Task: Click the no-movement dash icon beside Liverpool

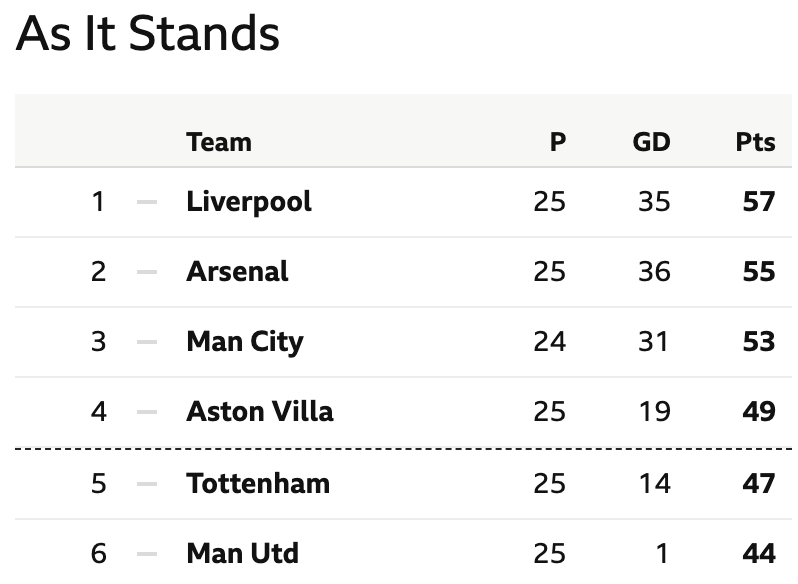Action: coord(147,202)
